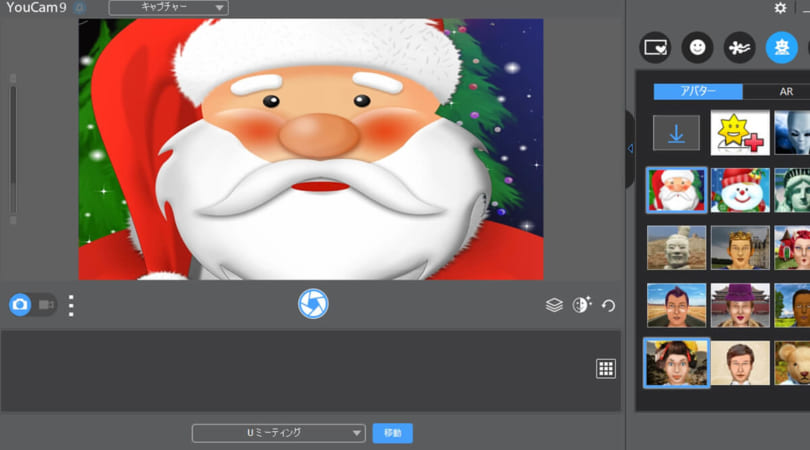Select the crowned king avatar

[740, 247]
